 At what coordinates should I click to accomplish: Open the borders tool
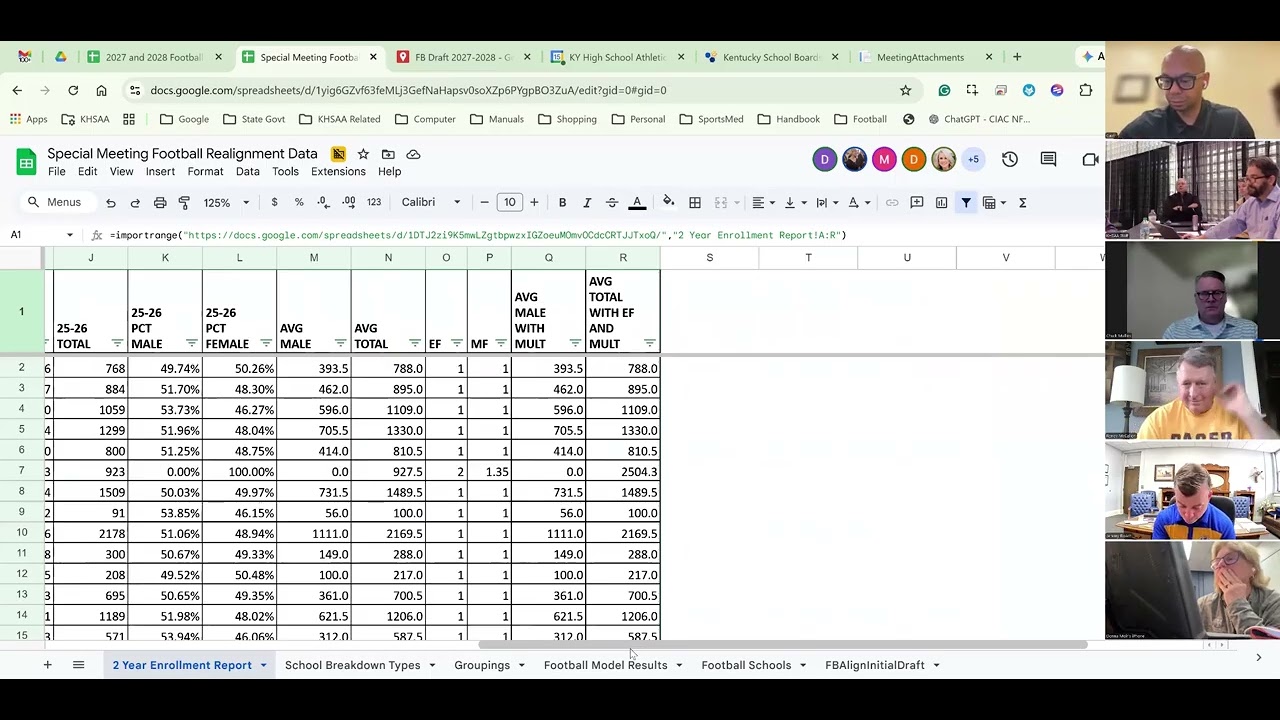click(x=695, y=203)
